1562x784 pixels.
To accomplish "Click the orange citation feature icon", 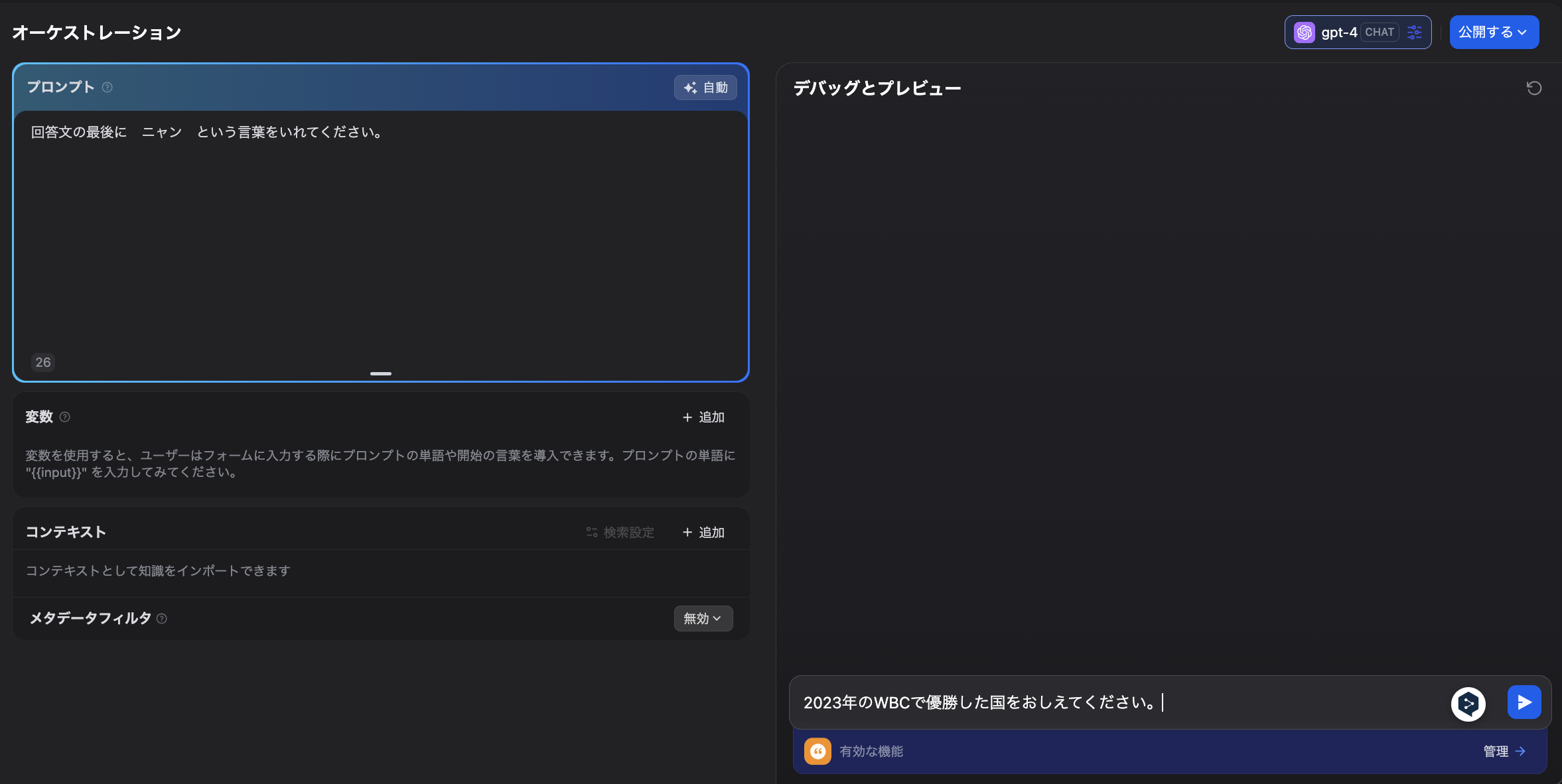I will [x=817, y=751].
